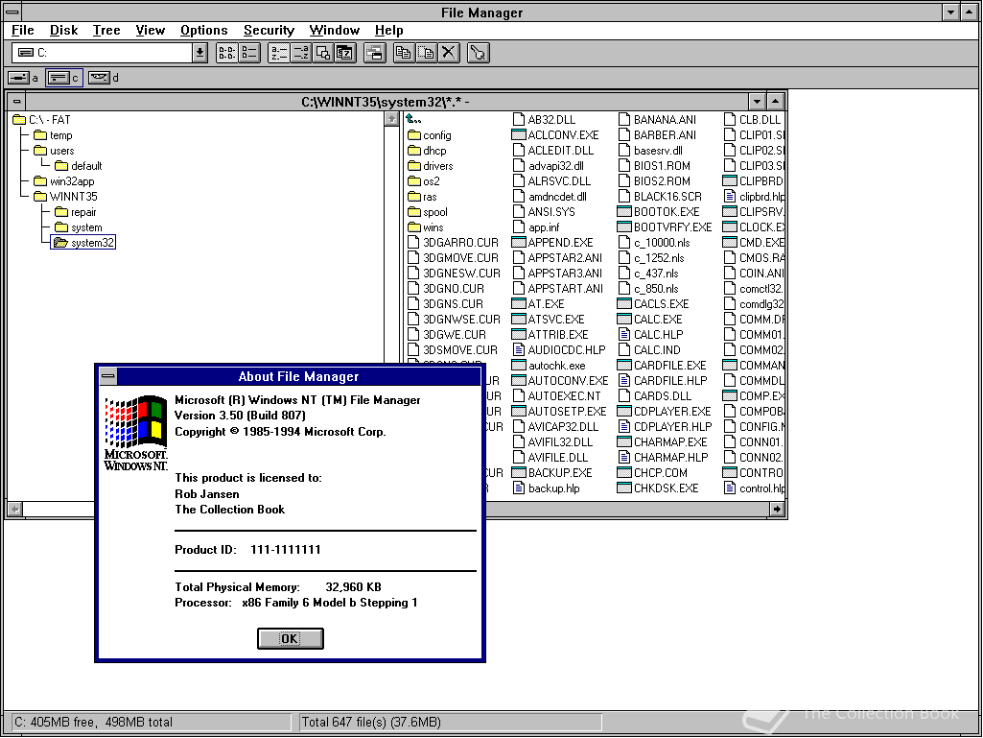The image size is (983, 738).
Task: Open the Security menu
Action: coord(269,30)
